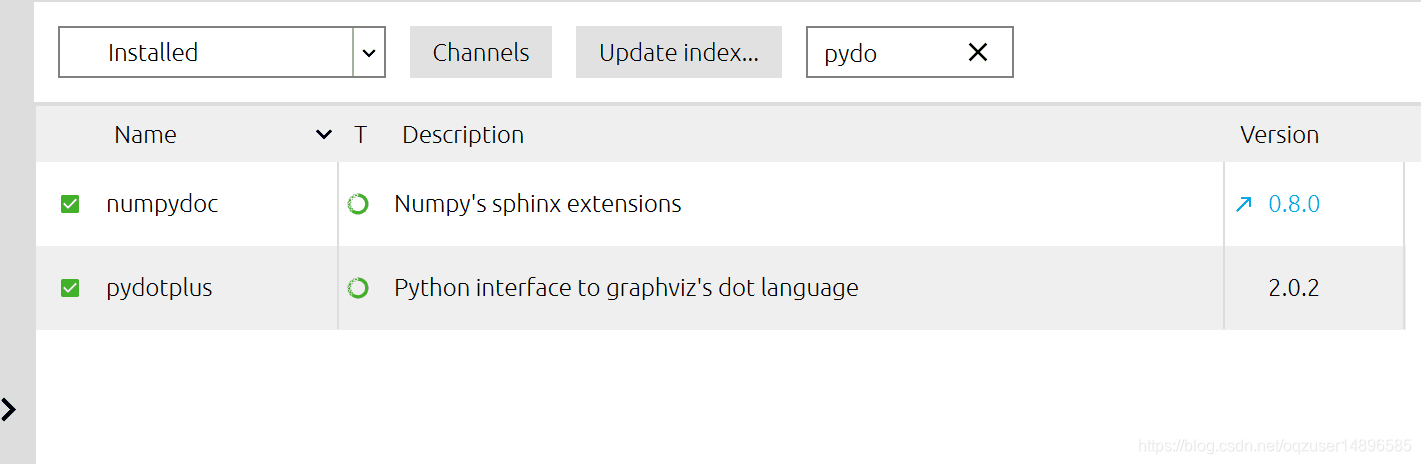Uncheck the numpydoc package checkbox
The width and height of the screenshot is (1421, 464).
click(x=70, y=204)
